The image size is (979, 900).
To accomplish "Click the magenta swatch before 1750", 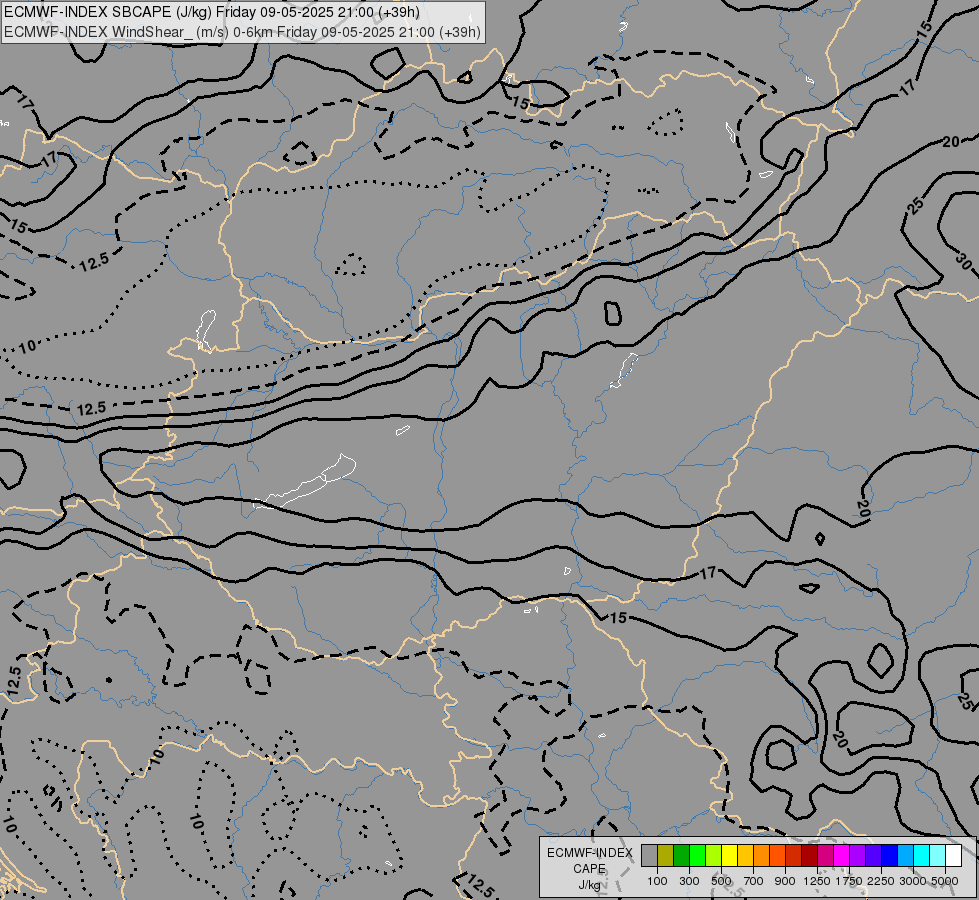I will (841, 856).
